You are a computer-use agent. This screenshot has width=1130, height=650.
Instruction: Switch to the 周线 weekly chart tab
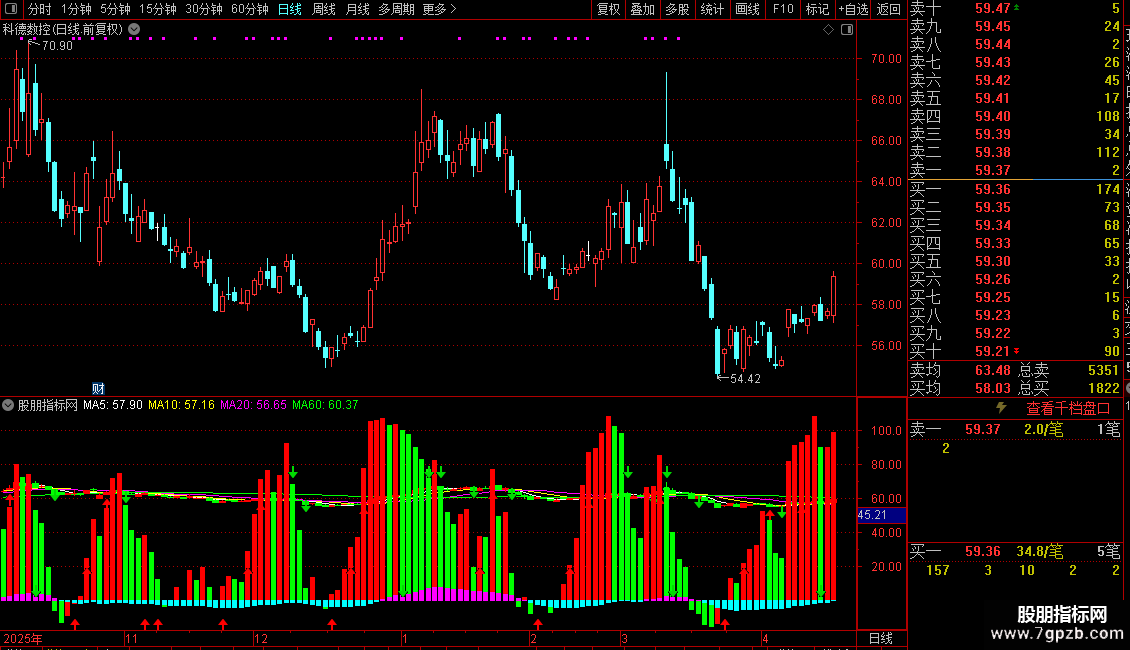pyautogui.click(x=324, y=9)
